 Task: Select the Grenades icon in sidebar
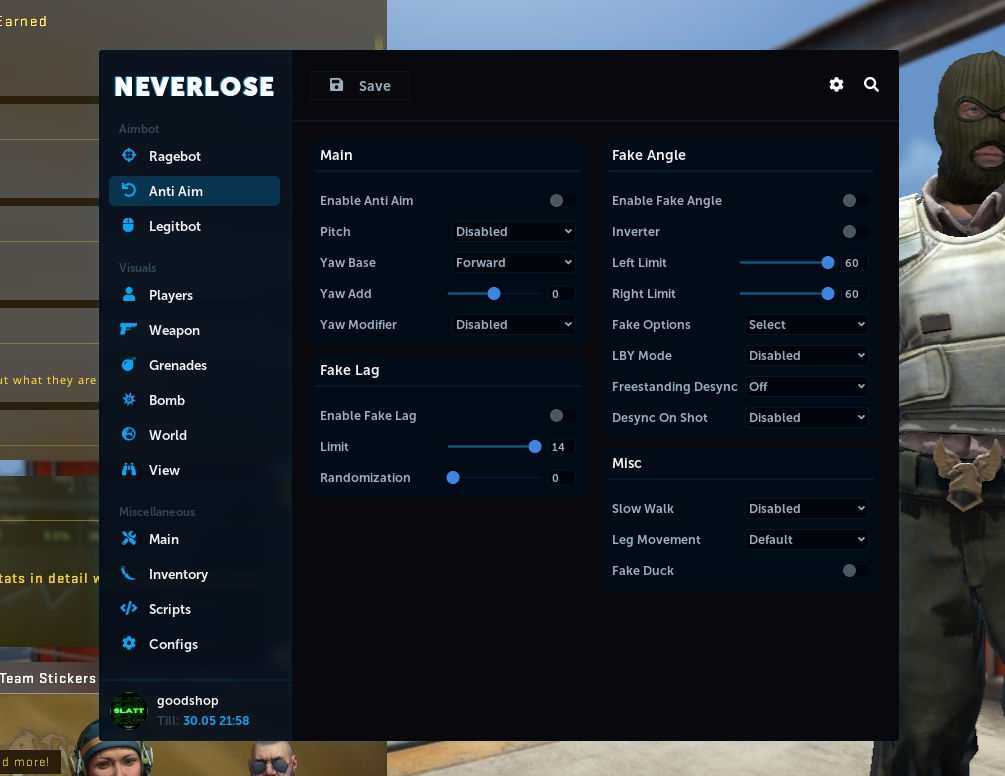129,365
